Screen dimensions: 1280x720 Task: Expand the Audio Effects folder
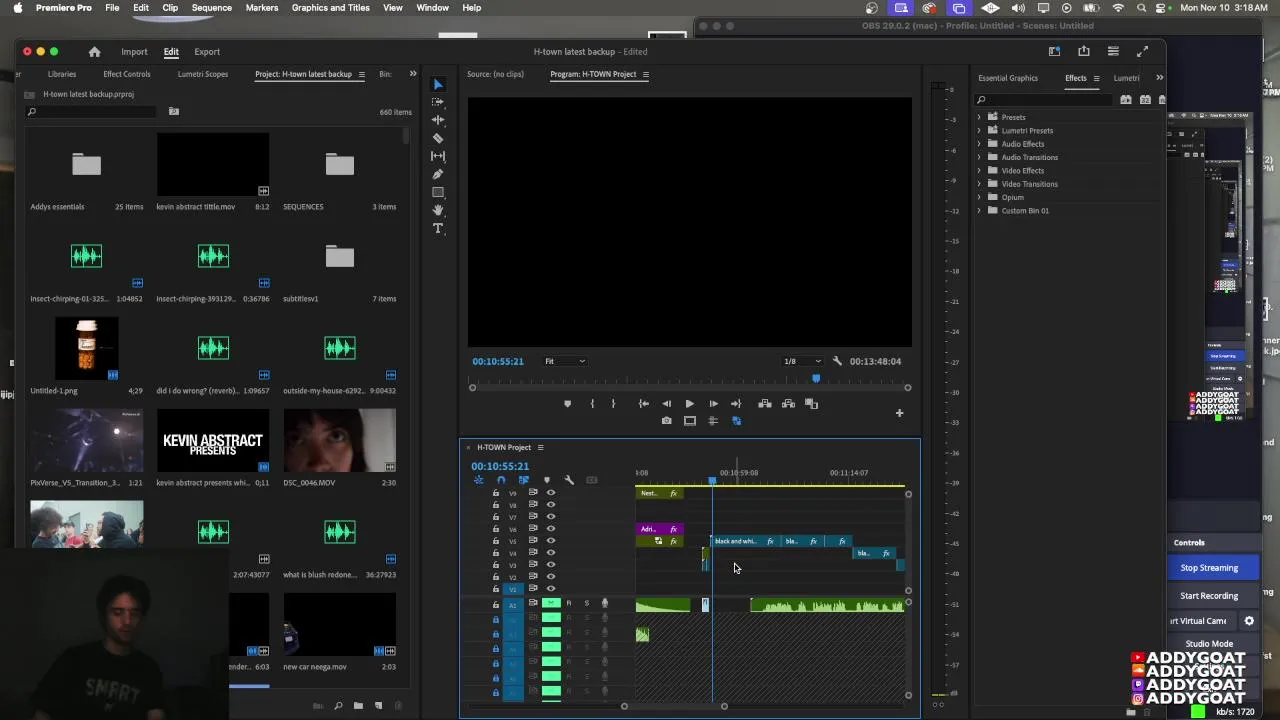(x=979, y=144)
